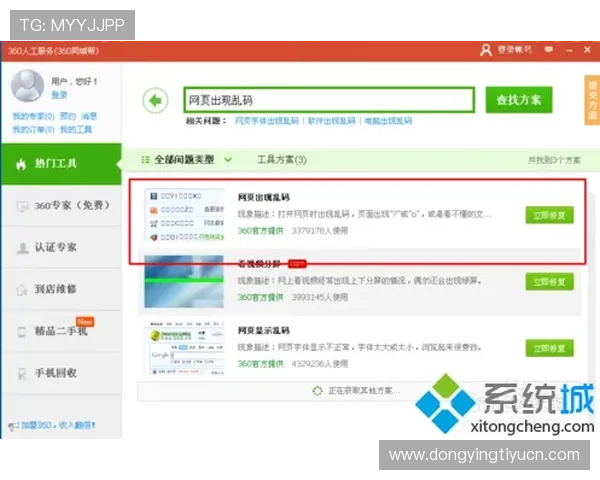Click the 3379178人使用 usage count
The image size is (600, 480).
[x=320, y=231]
